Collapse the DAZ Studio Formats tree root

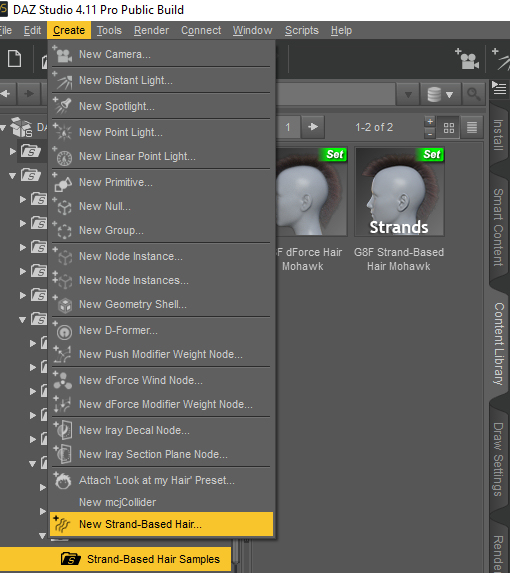pyautogui.click(x=3, y=128)
